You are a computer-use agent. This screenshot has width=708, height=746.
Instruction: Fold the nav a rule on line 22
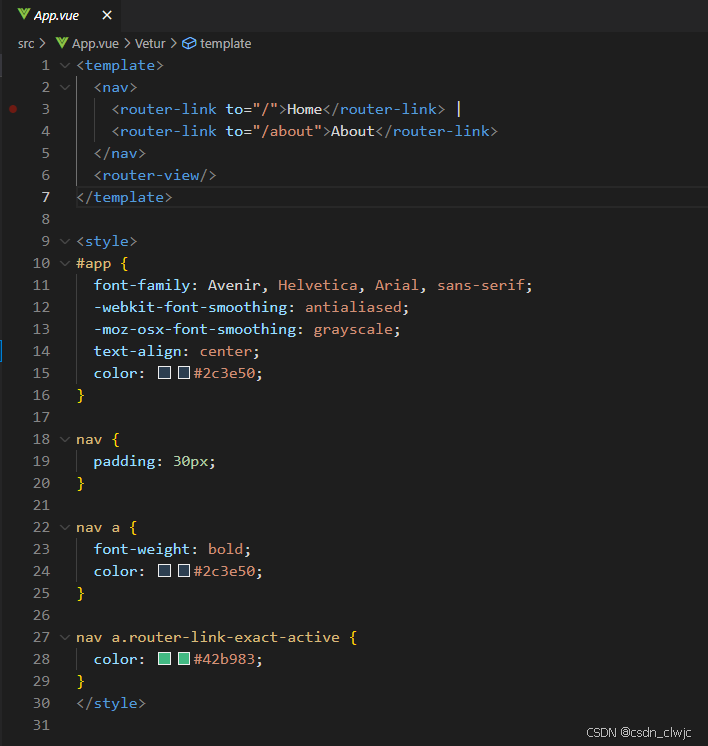tap(65, 528)
